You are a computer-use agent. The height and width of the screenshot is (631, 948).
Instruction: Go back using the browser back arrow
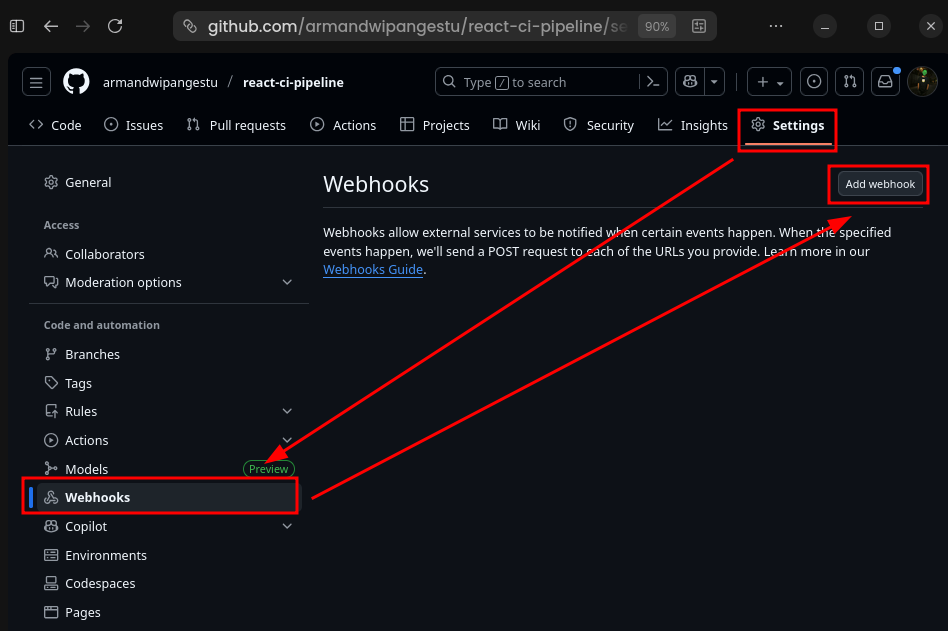[51, 26]
